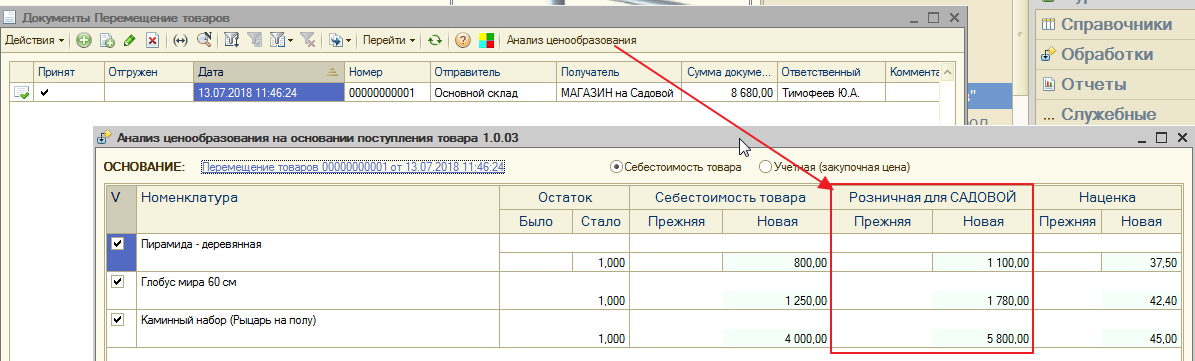Search by number with magnifier icon
Screen dimensions: 1195x361
tap(203, 40)
